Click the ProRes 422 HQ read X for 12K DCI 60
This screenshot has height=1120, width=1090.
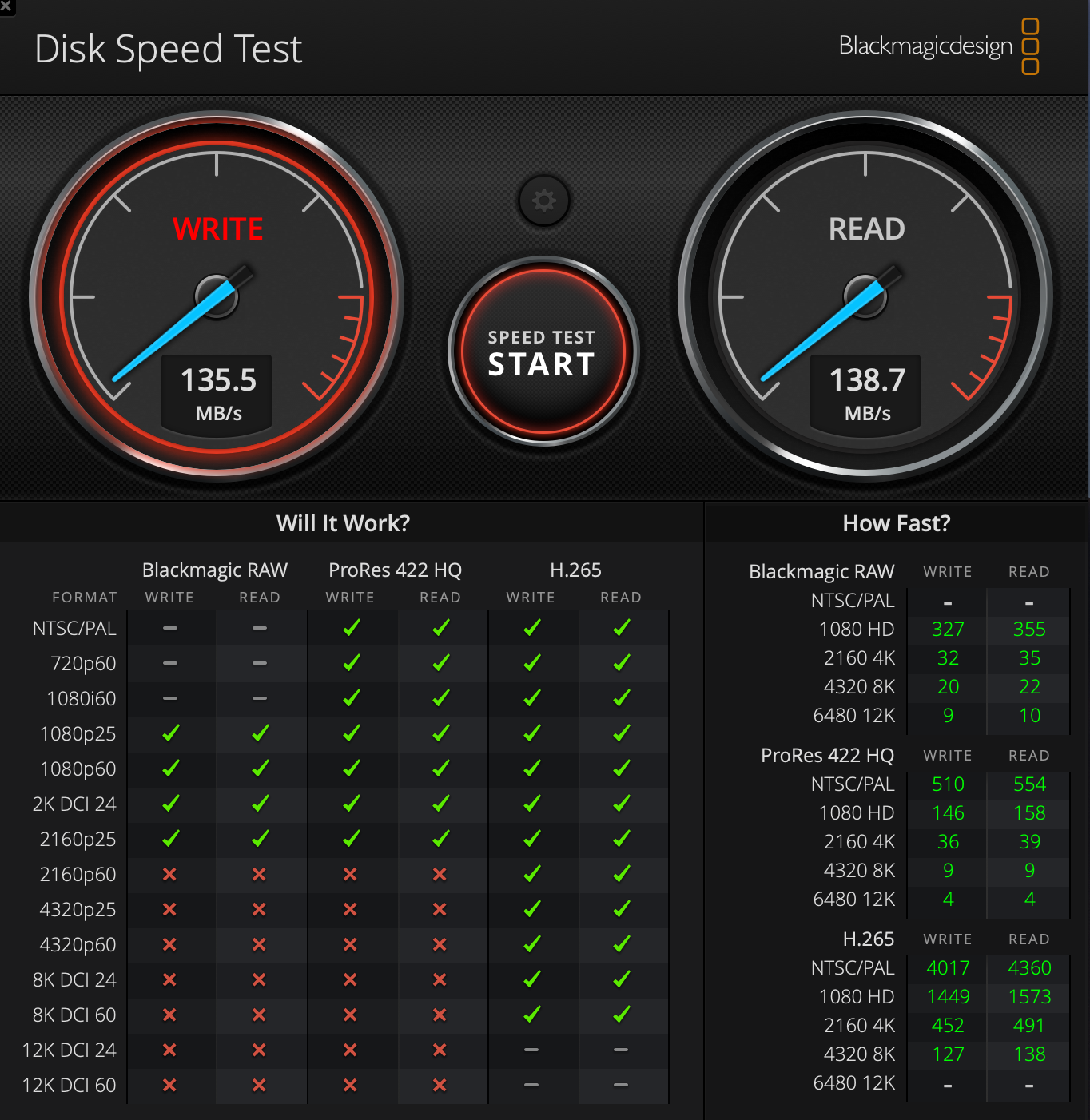coord(440,1085)
